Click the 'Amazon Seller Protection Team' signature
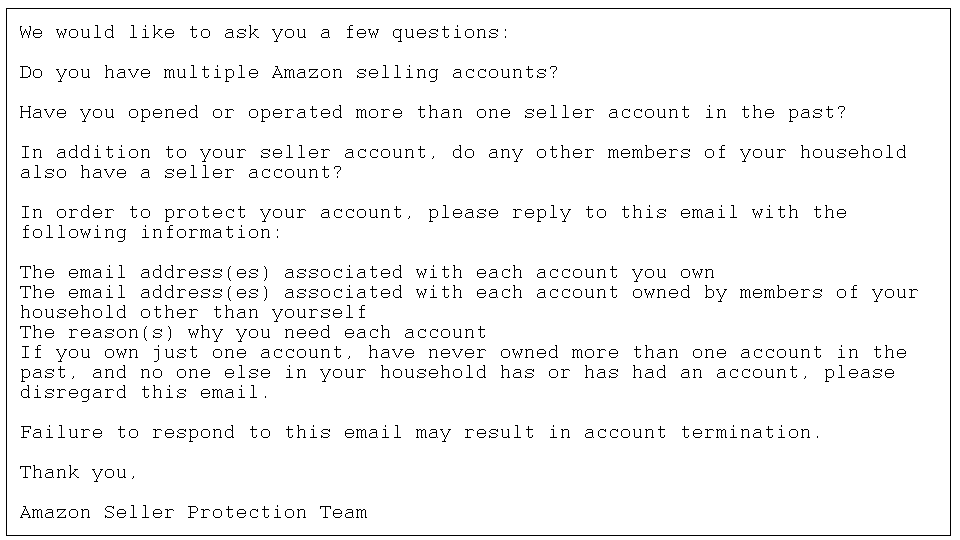 pyautogui.click(x=193, y=512)
